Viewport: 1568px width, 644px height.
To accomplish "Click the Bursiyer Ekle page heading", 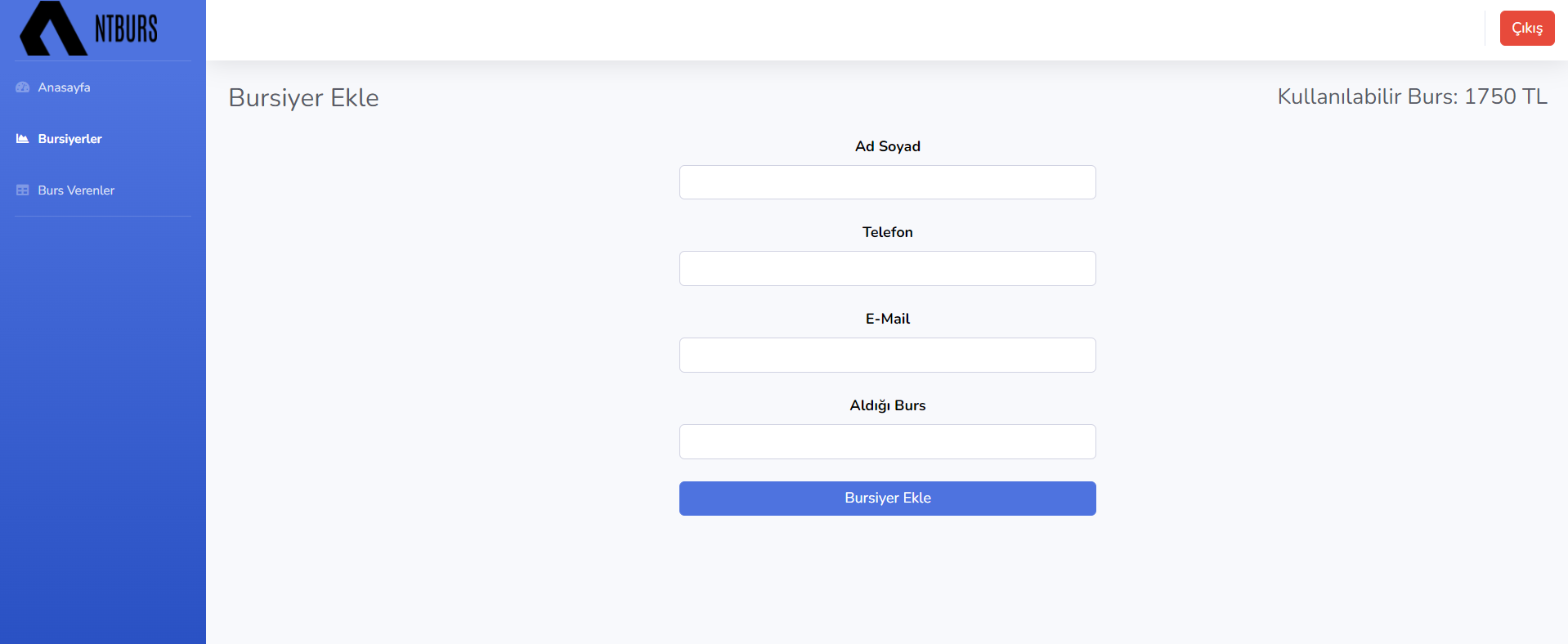I will [x=302, y=97].
